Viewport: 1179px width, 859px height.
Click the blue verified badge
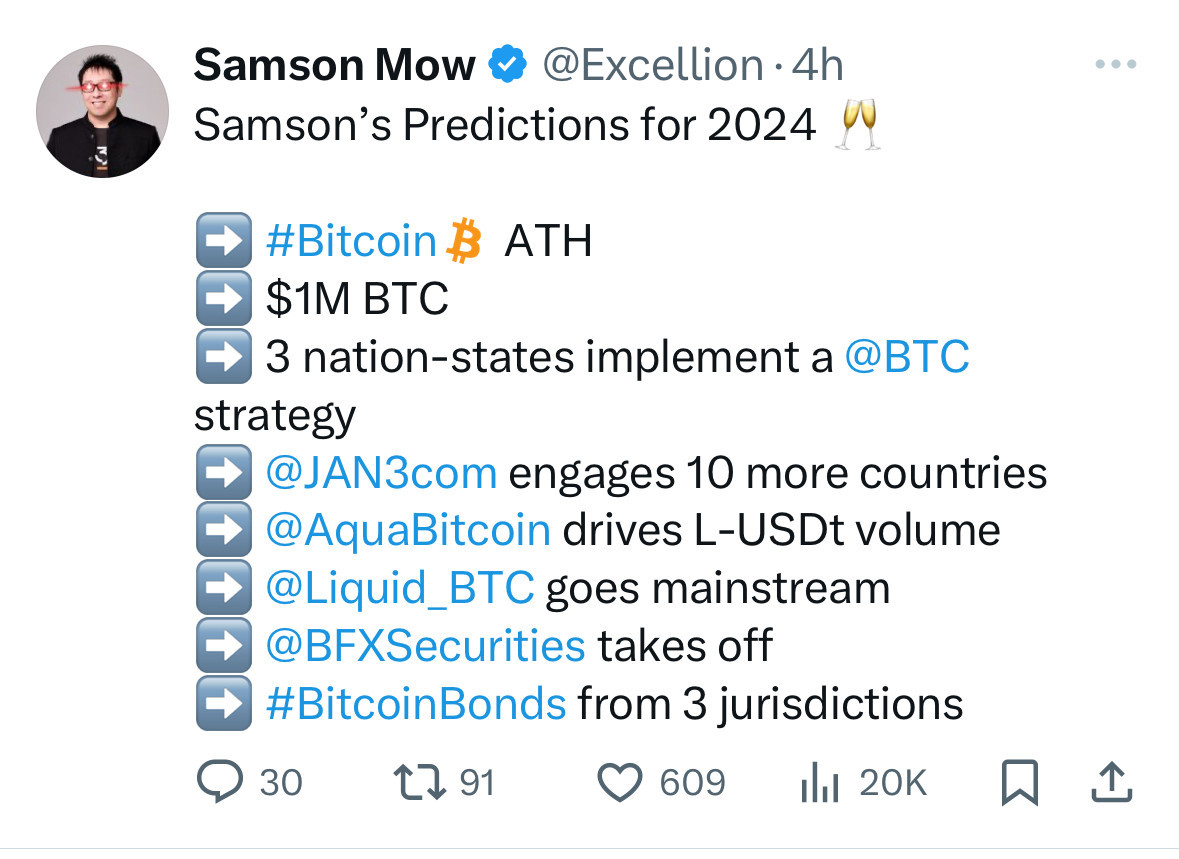coord(508,64)
